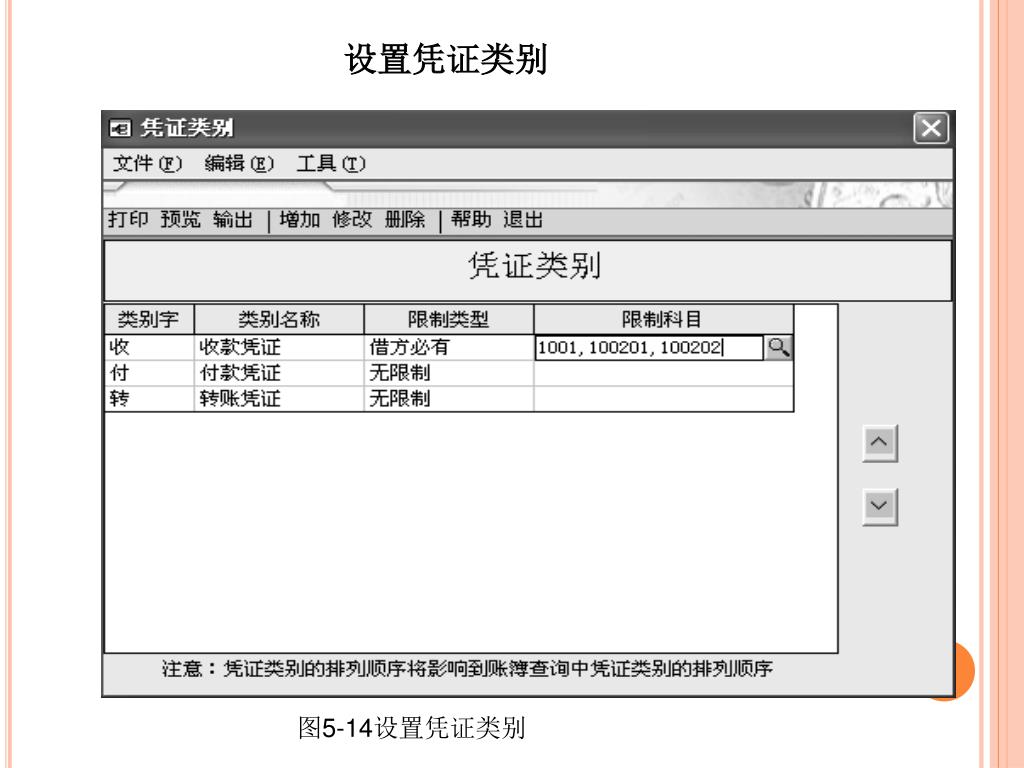Select the 转 cell in 类别字 column

[x=149, y=398]
